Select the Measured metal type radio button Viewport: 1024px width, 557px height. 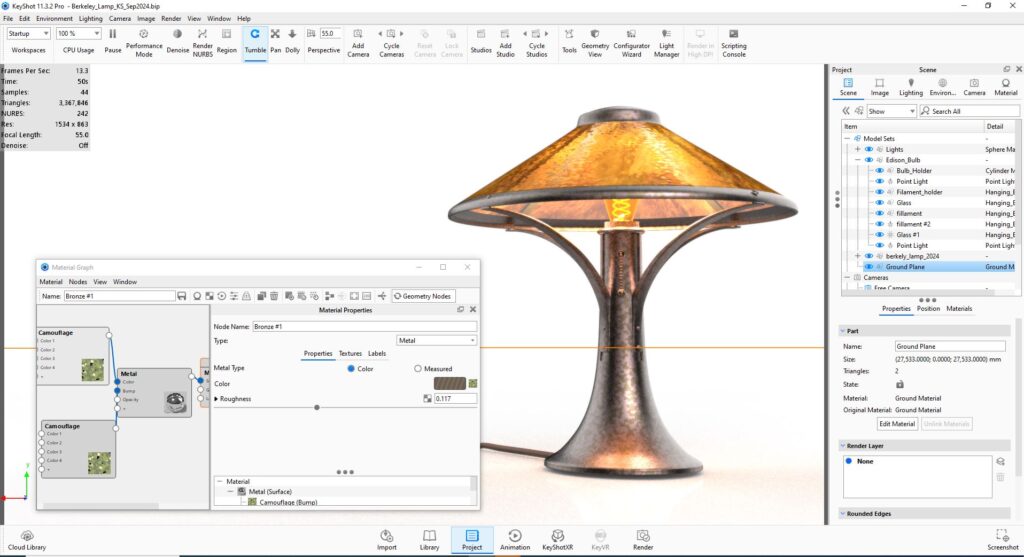coord(418,369)
